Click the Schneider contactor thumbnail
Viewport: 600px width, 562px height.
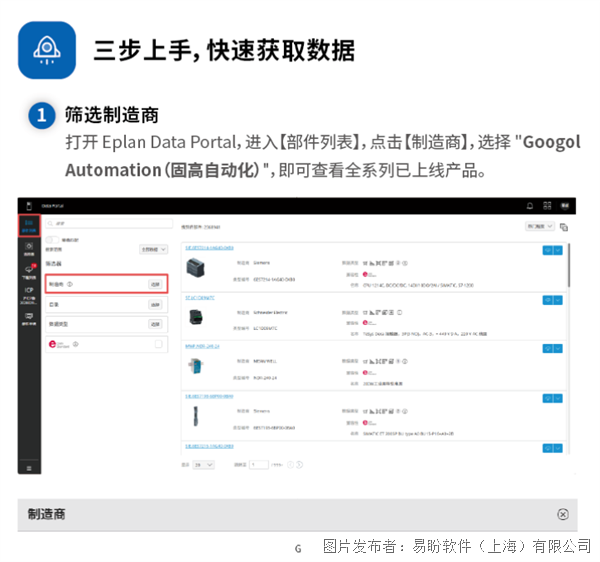click(196, 318)
